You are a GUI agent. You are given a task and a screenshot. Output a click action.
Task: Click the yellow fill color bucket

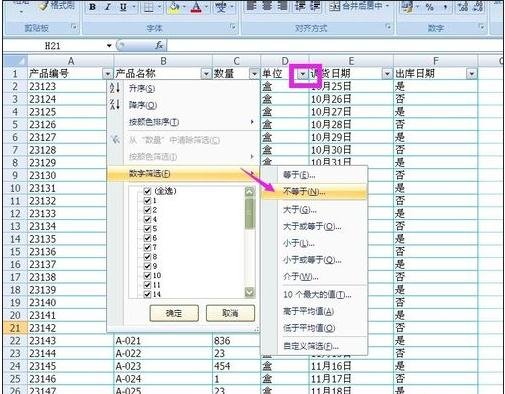(174, 7)
